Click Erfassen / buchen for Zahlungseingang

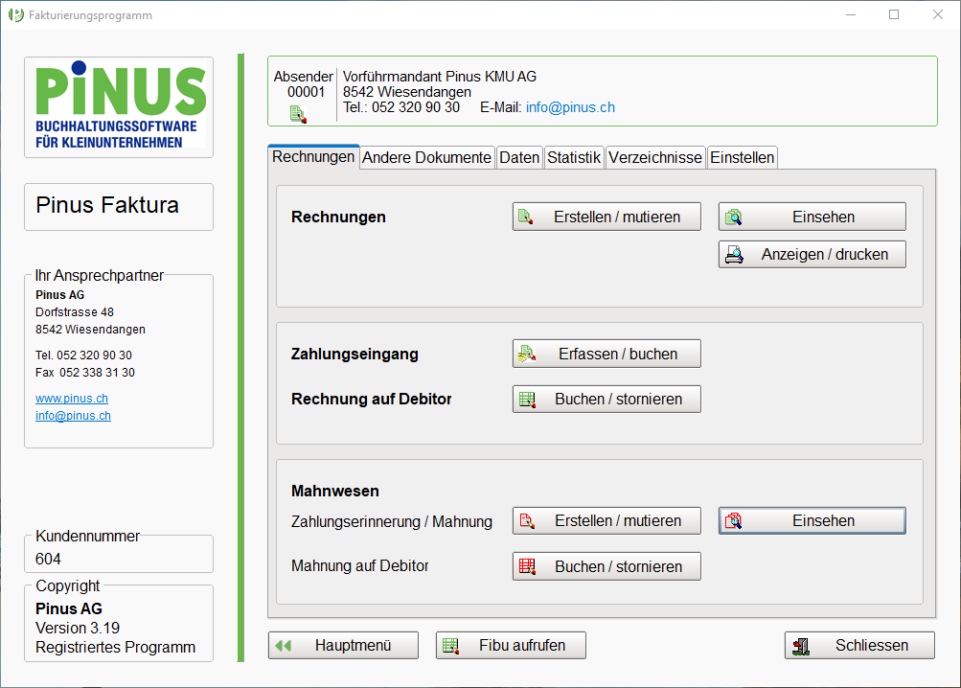pyautogui.click(x=606, y=354)
